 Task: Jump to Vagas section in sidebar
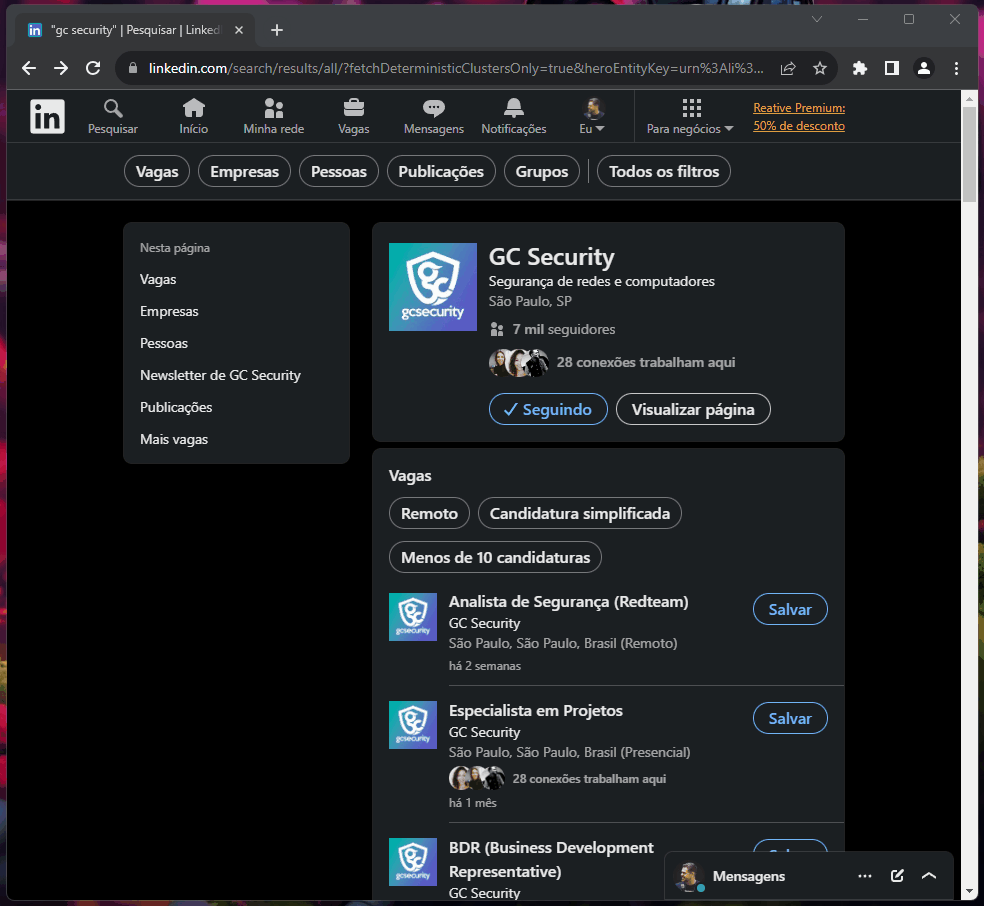pyautogui.click(x=158, y=279)
